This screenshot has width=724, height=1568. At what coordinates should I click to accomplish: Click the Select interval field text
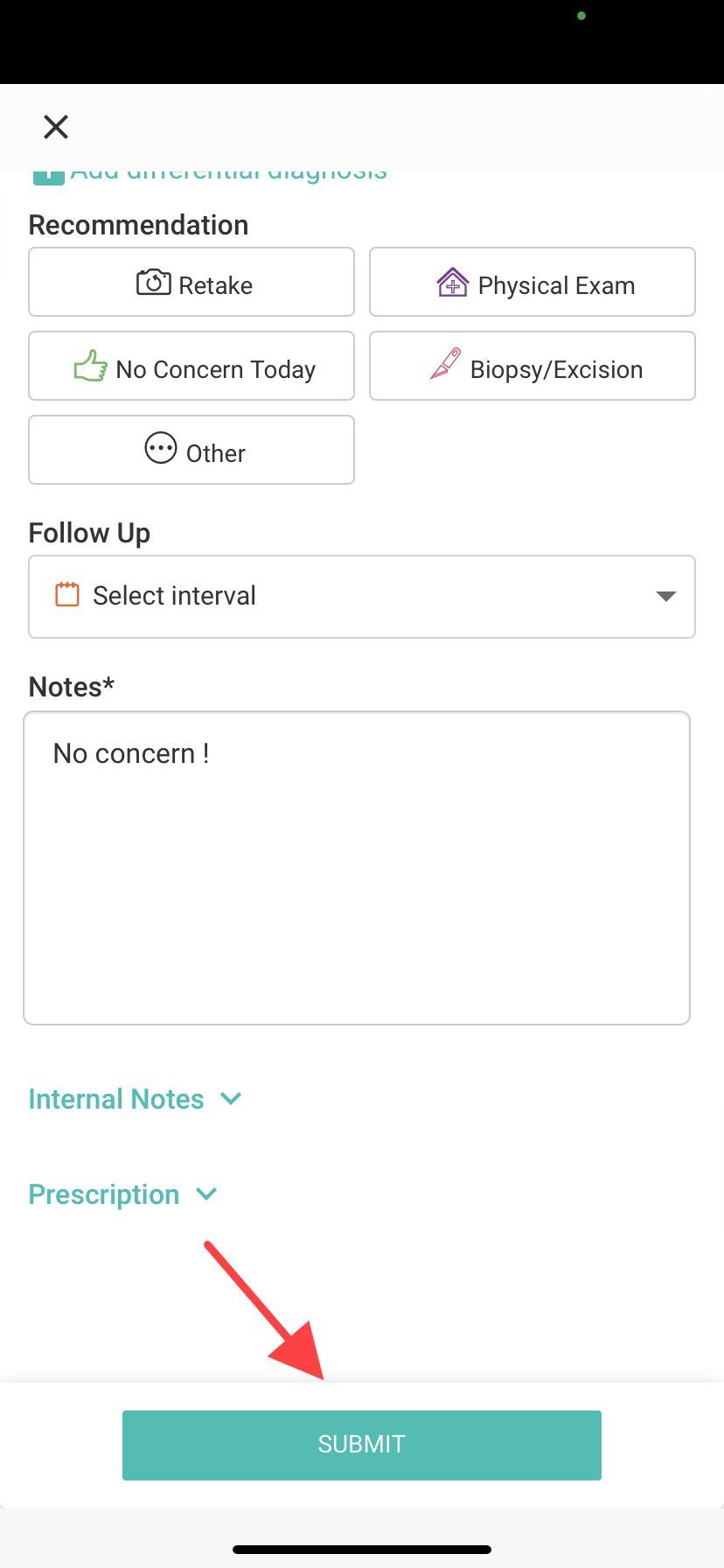174,596
